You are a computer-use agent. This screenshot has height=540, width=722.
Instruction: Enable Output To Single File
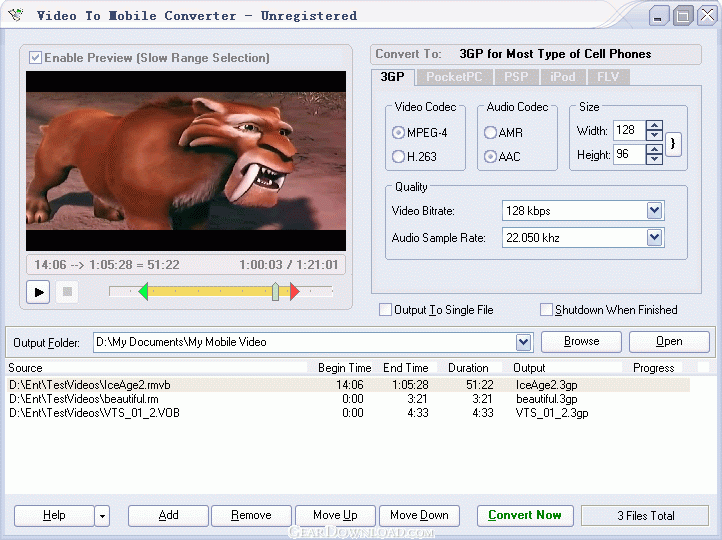coord(385,309)
